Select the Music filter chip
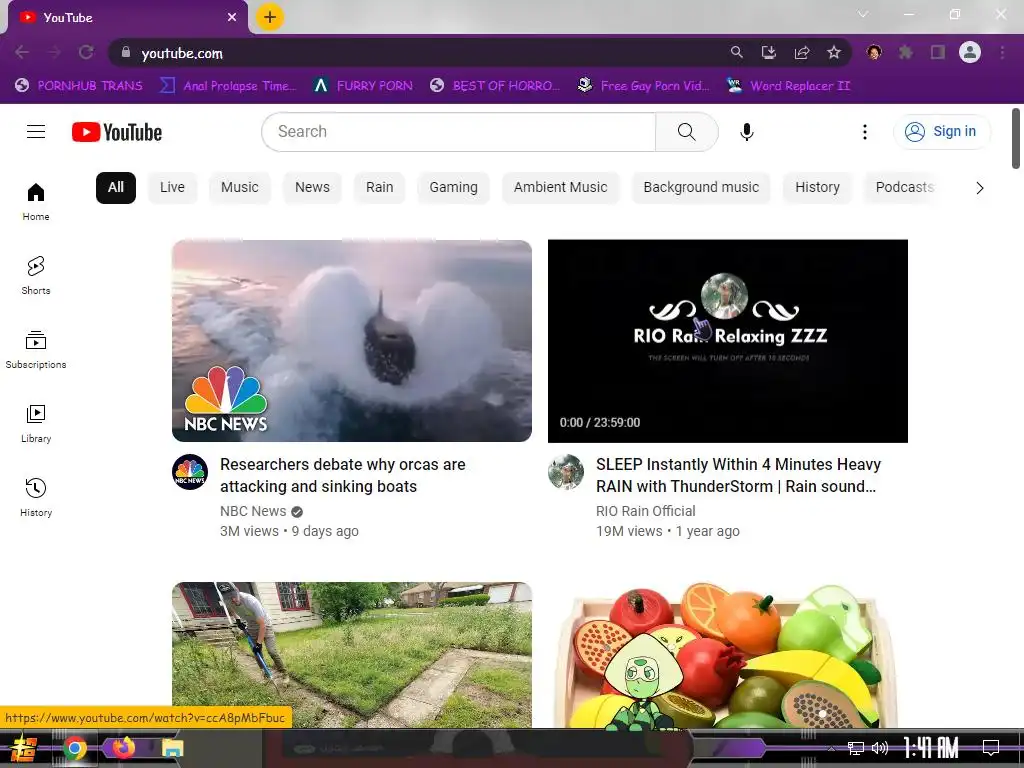 click(x=240, y=188)
